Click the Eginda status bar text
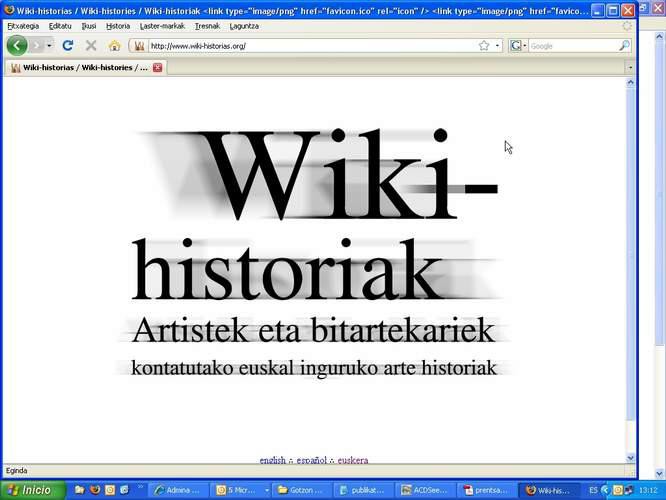 17,471
